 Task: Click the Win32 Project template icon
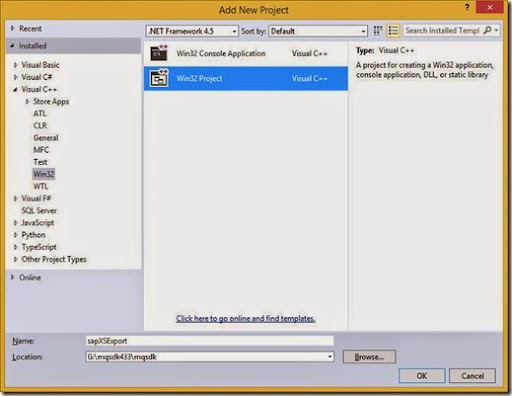(x=159, y=78)
